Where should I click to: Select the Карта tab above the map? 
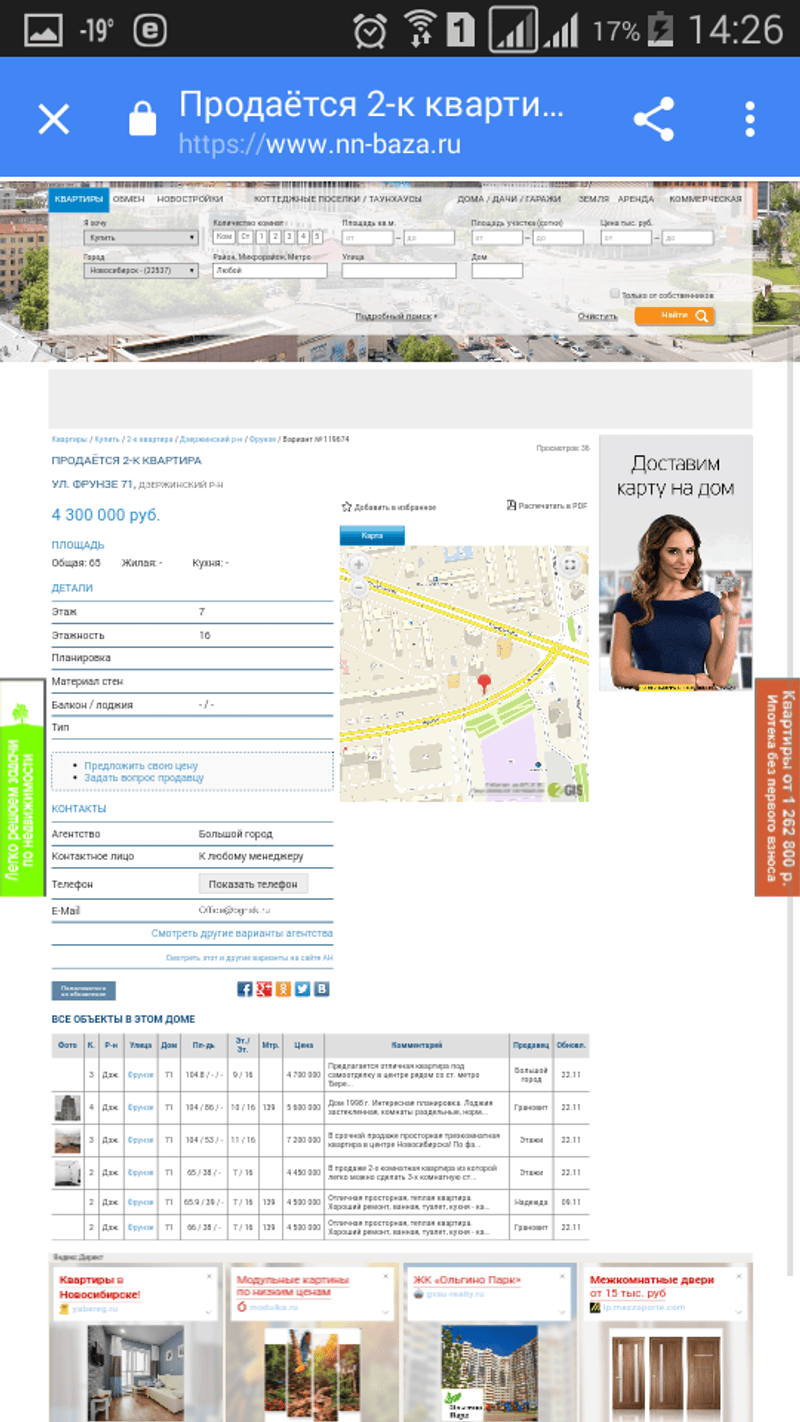click(x=372, y=536)
